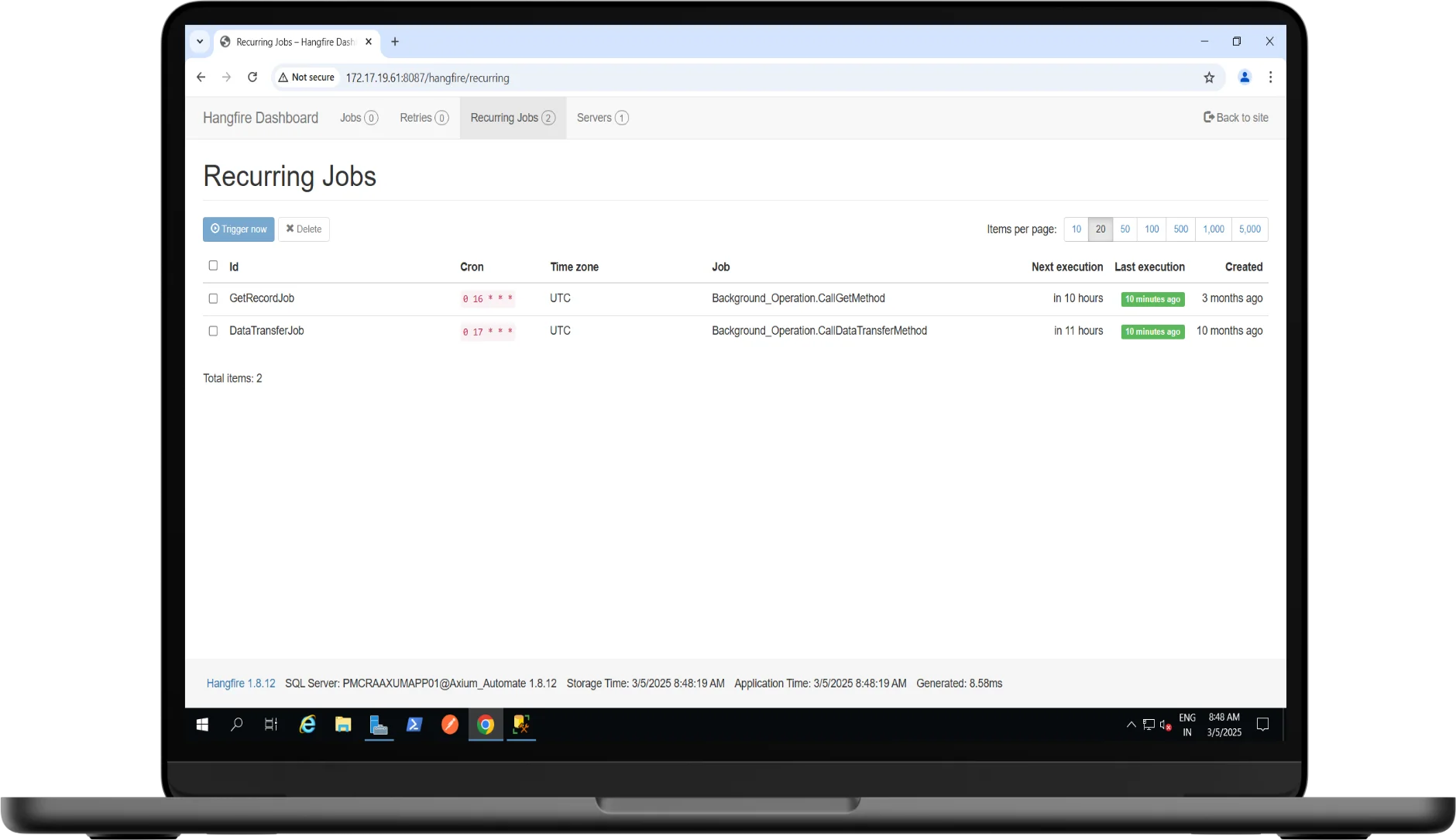Open a new browser tab
This screenshot has height=840, width=1456.
(x=395, y=42)
